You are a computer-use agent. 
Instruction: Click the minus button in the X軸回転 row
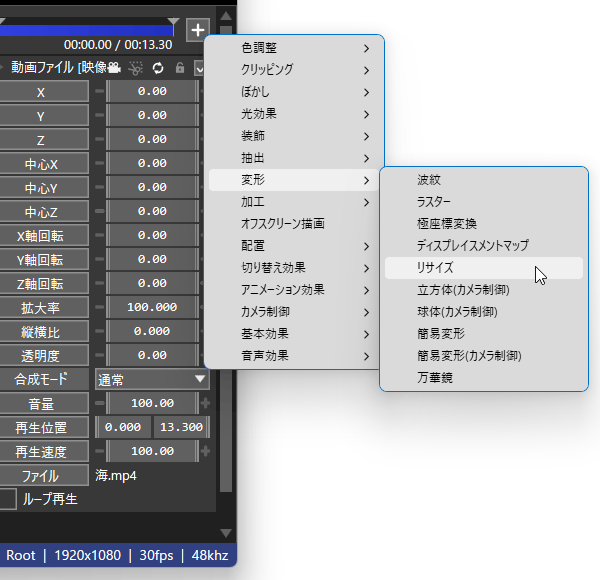pos(99,235)
